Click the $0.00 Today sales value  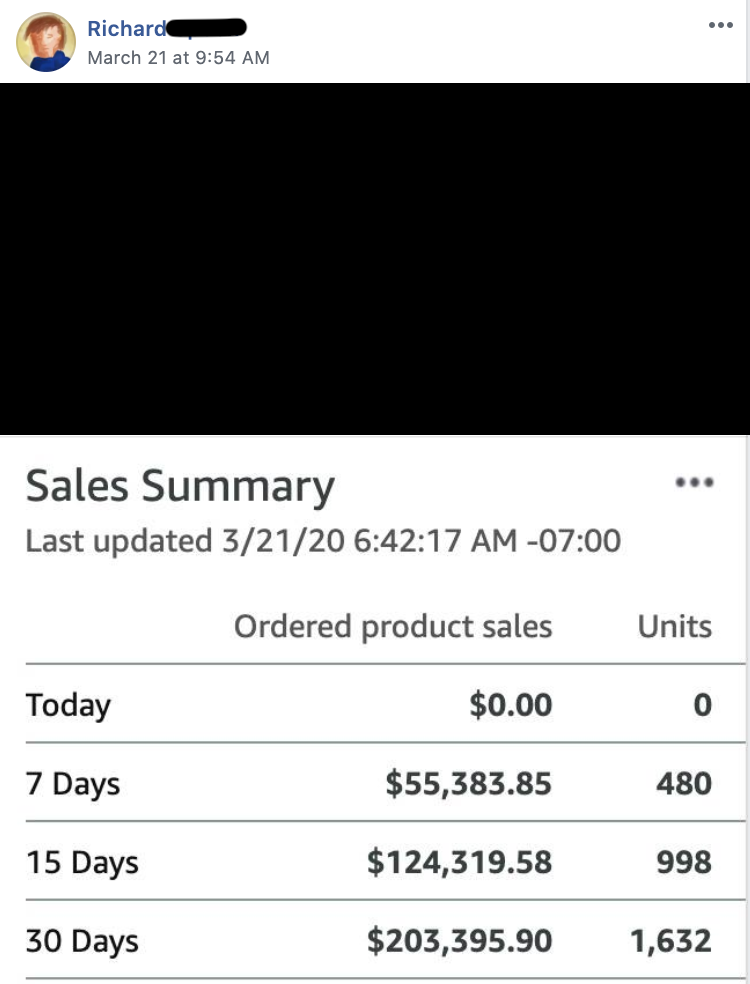[511, 705]
